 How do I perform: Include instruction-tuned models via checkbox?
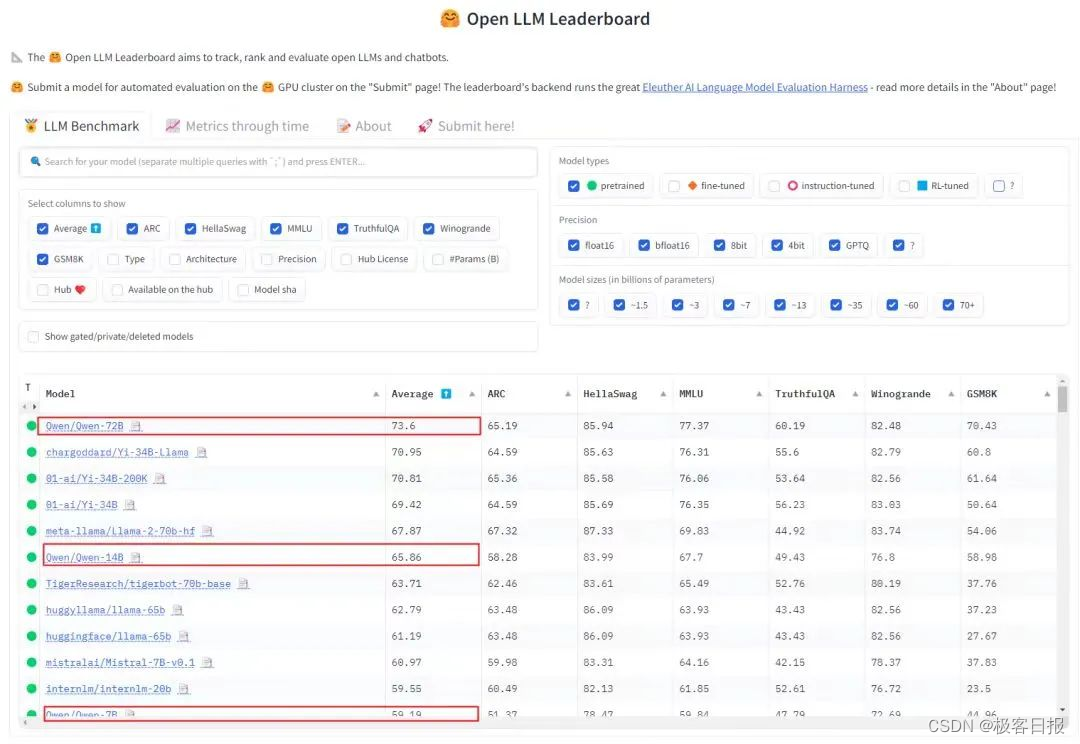pos(774,186)
